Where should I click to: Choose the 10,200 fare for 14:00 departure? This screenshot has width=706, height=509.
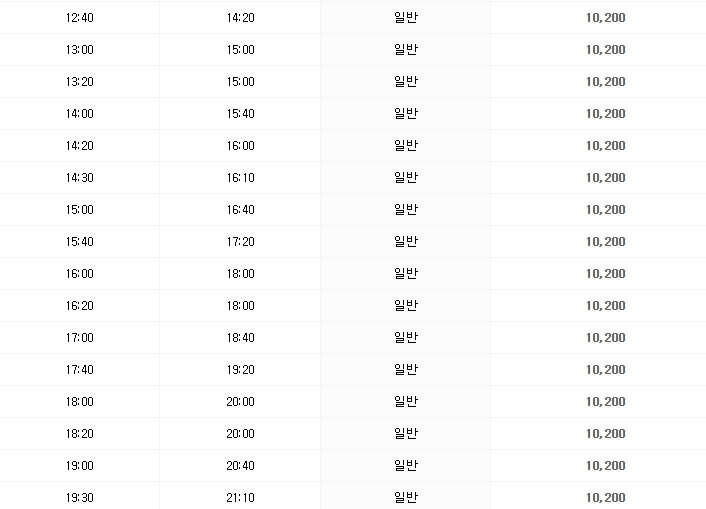coord(605,114)
